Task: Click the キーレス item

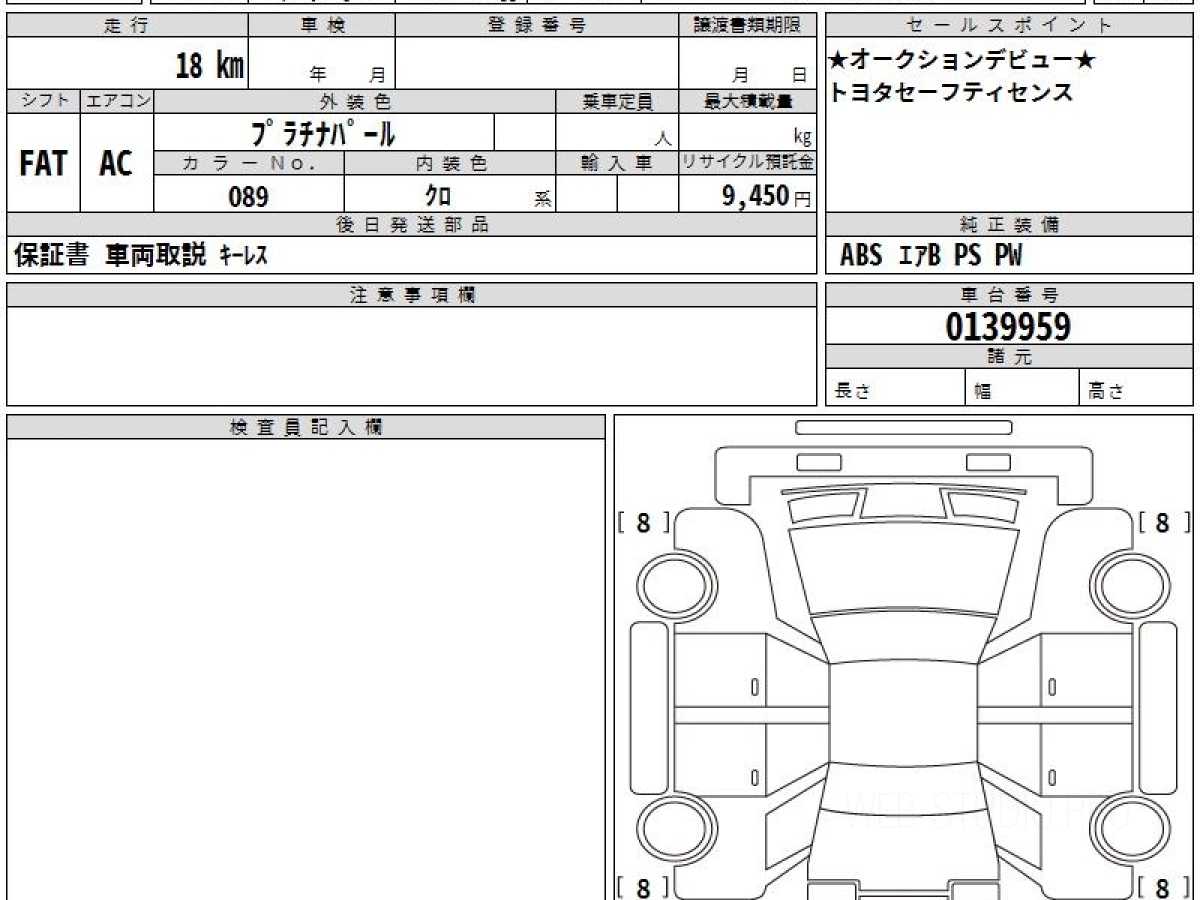Action: (x=243, y=256)
